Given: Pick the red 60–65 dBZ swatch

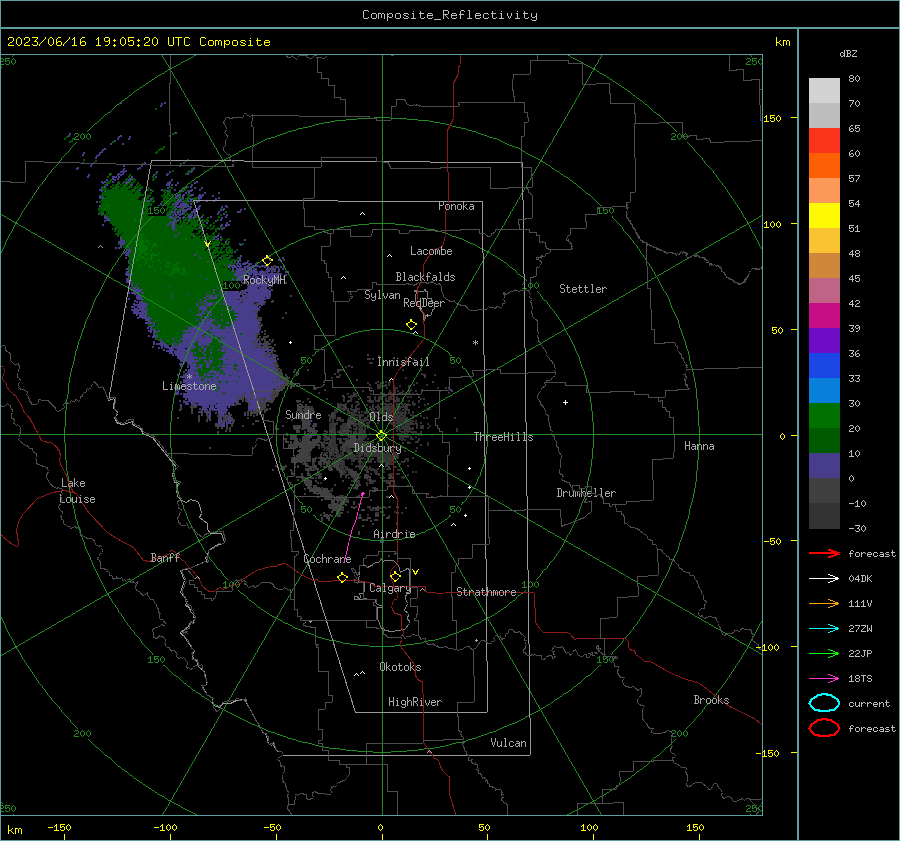Looking at the screenshot, I should click(x=824, y=141).
